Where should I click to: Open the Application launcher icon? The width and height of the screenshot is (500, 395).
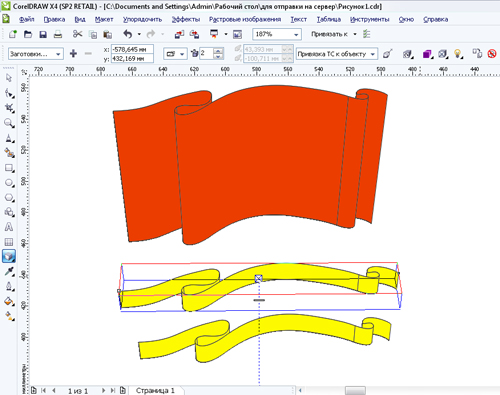(214, 34)
